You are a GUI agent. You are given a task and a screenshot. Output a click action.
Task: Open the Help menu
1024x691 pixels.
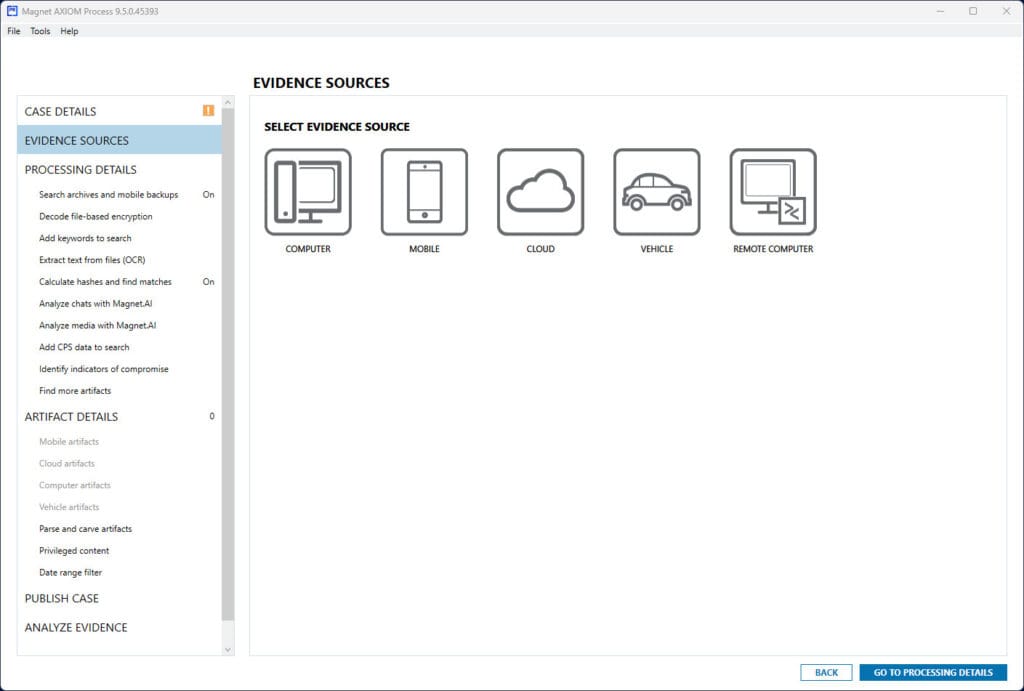click(x=69, y=31)
